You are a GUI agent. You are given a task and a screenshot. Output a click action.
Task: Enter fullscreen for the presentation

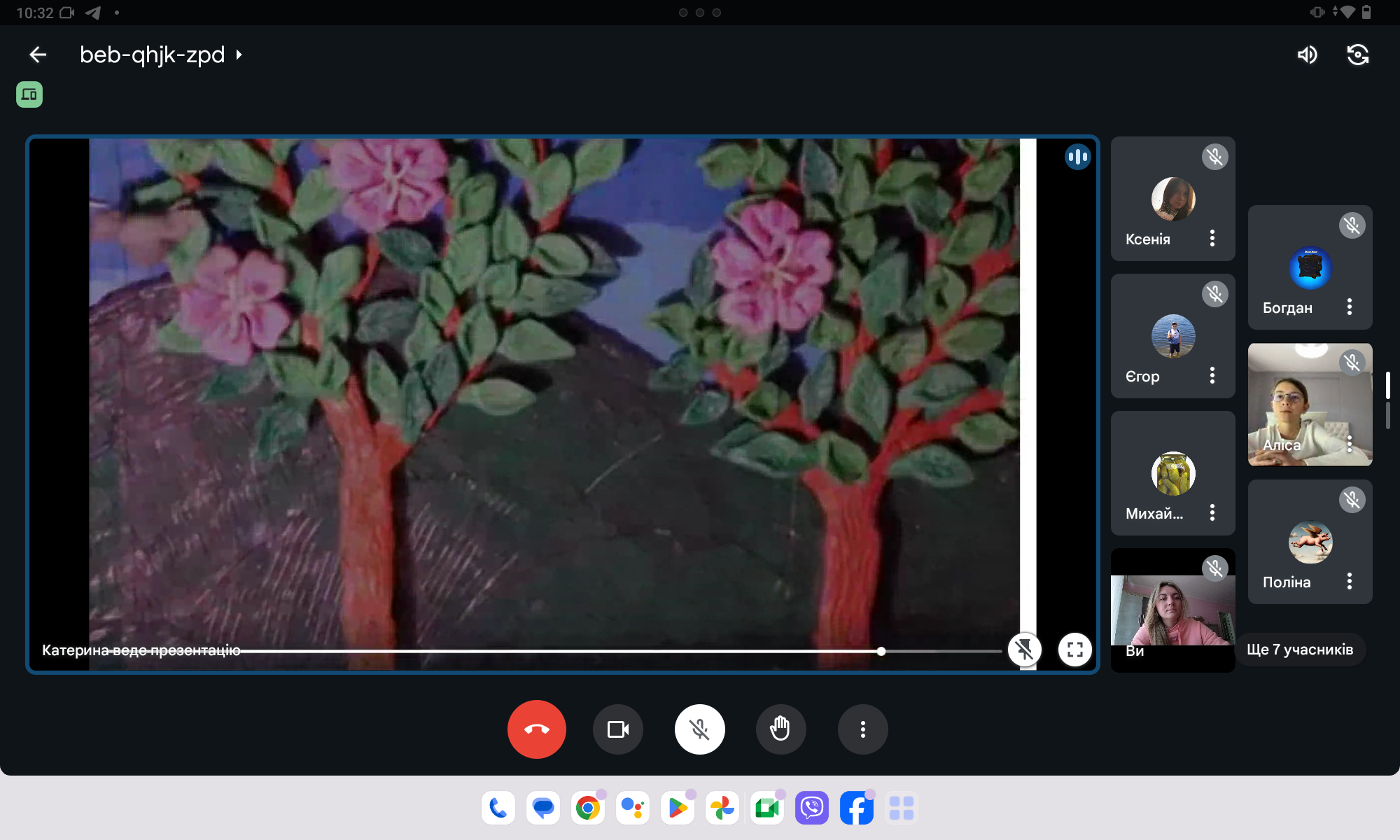click(x=1075, y=650)
